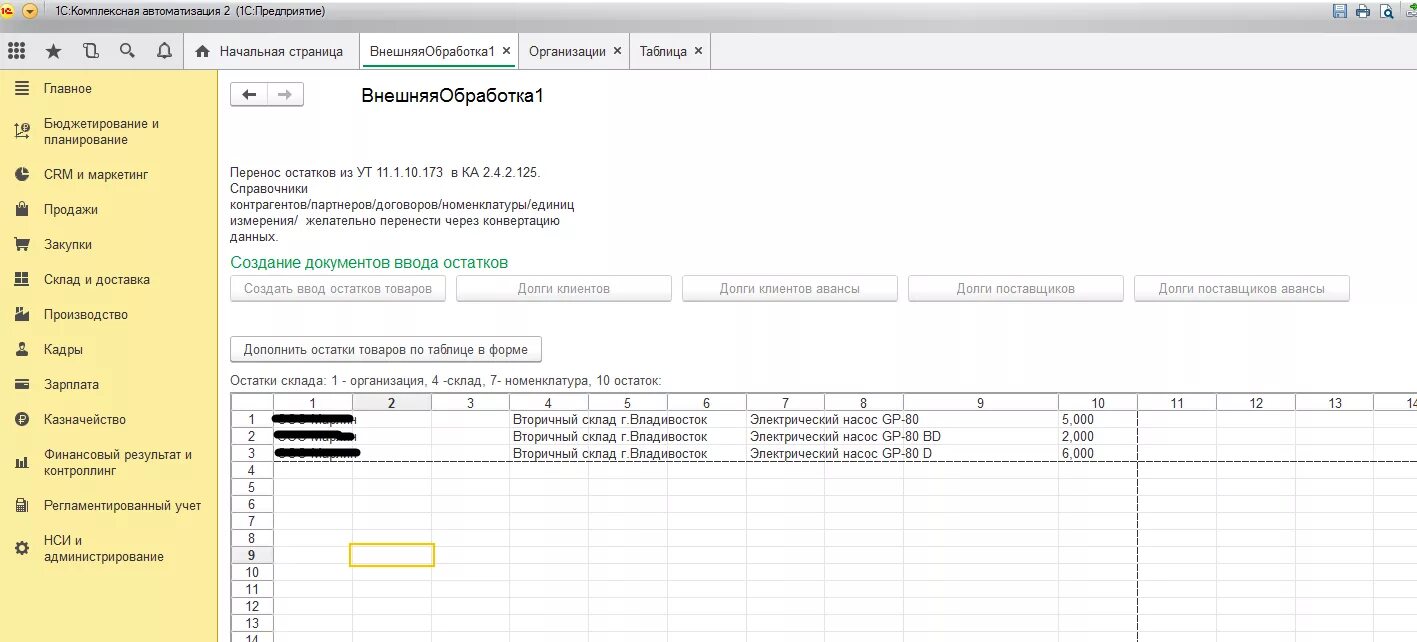Viewport: 1417px width, 642px height.
Task: Select row header 1 in the spreadsheet
Action: 252,420
